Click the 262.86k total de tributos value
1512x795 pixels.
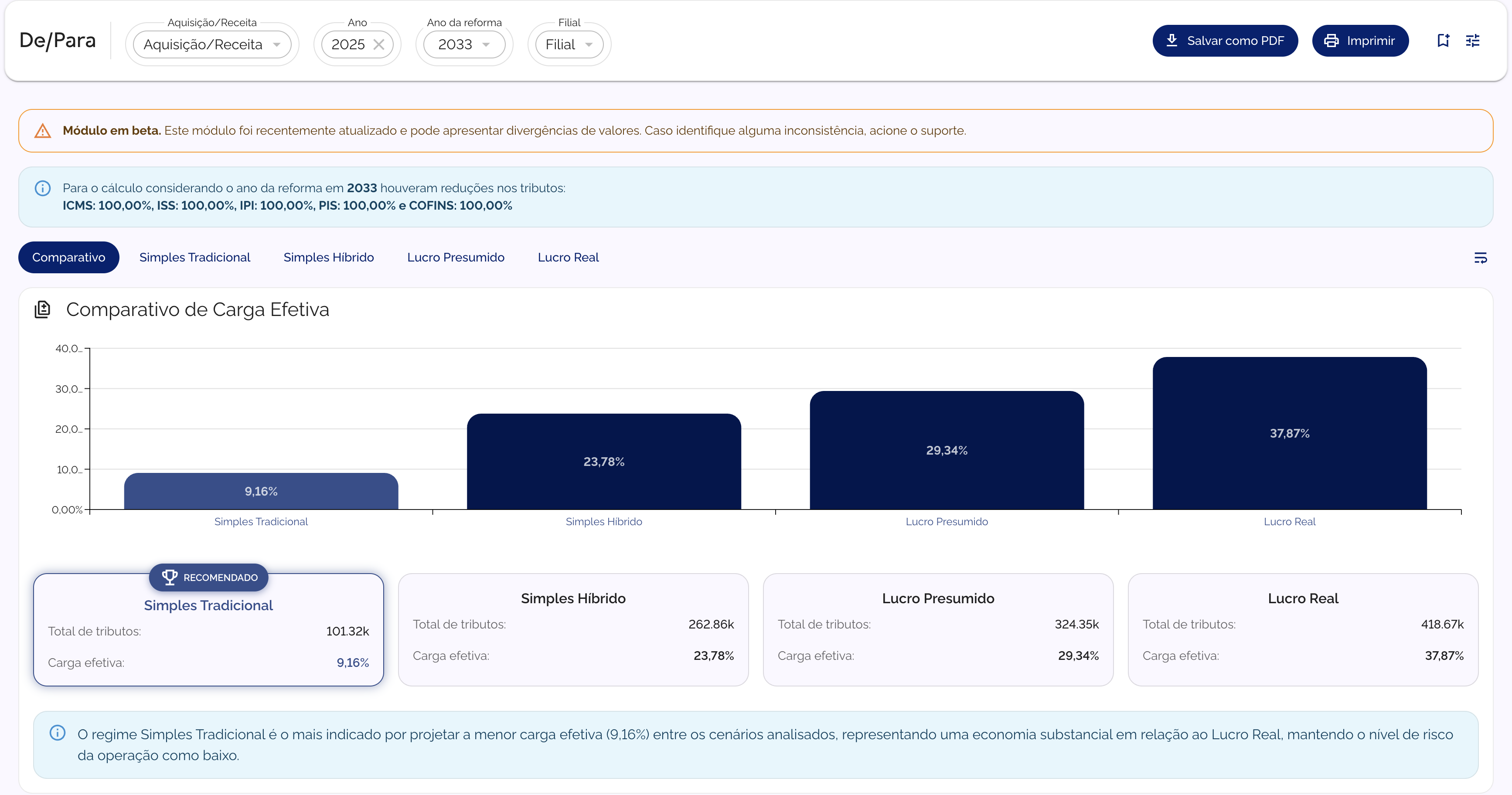[x=712, y=624]
